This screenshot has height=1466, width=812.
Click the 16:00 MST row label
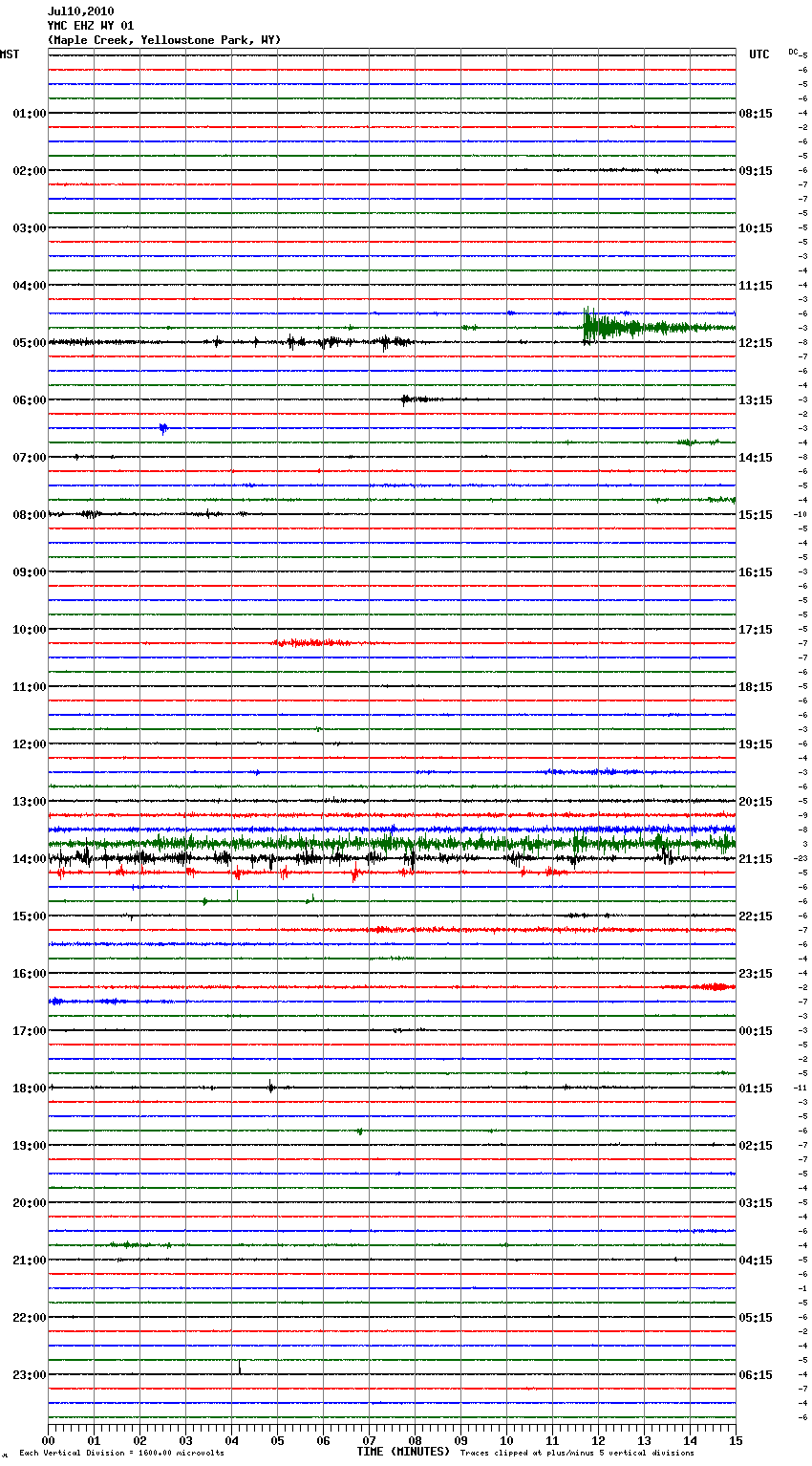pyautogui.click(x=30, y=974)
